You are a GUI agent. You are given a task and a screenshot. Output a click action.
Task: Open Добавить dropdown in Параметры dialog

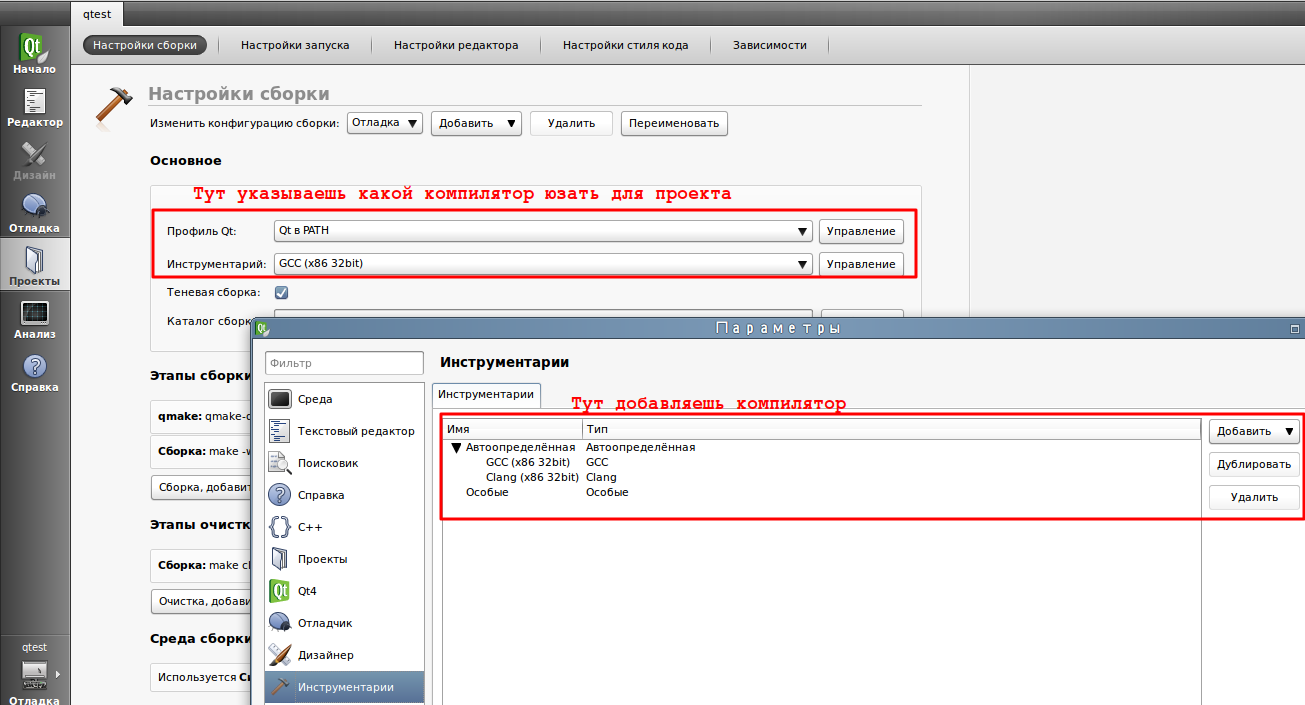click(1254, 431)
